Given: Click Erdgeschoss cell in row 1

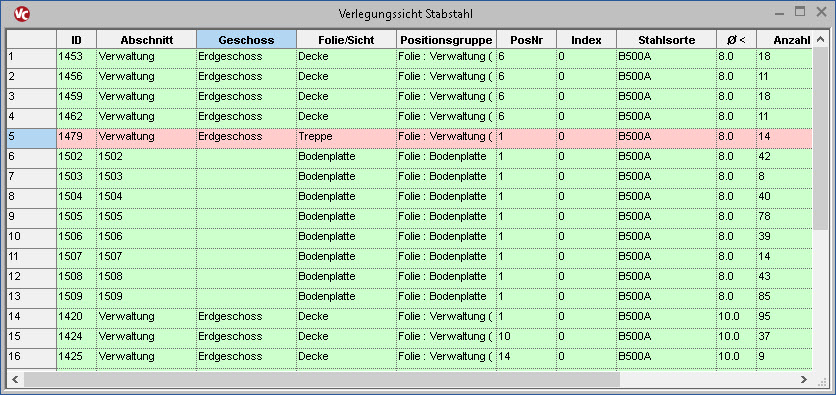Looking at the screenshot, I should pyautogui.click(x=246, y=59).
